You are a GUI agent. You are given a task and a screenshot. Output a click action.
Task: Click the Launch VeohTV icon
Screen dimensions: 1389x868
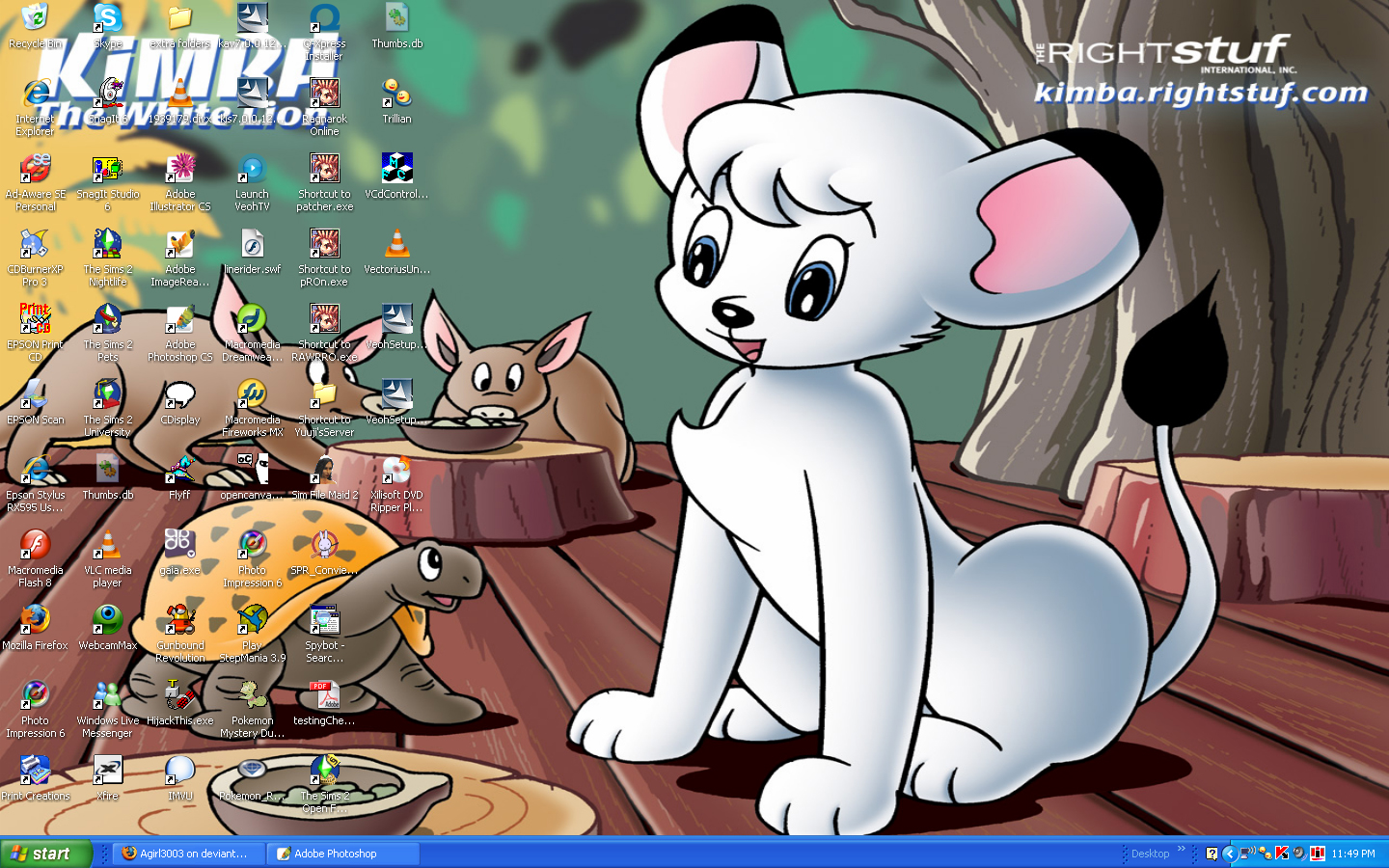pyautogui.click(x=252, y=182)
